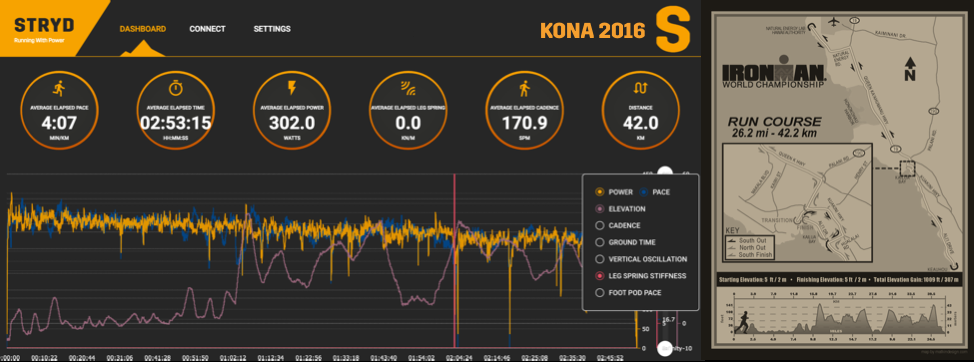Toggle the Leg Spring Stiffness series
974x362 pixels.
point(599,276)
